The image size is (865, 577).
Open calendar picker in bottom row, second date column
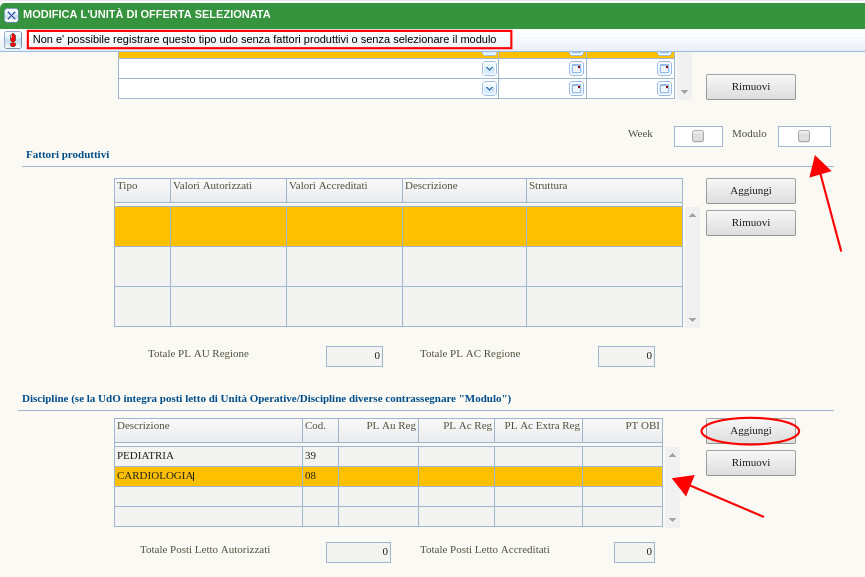tap(664, 89)
